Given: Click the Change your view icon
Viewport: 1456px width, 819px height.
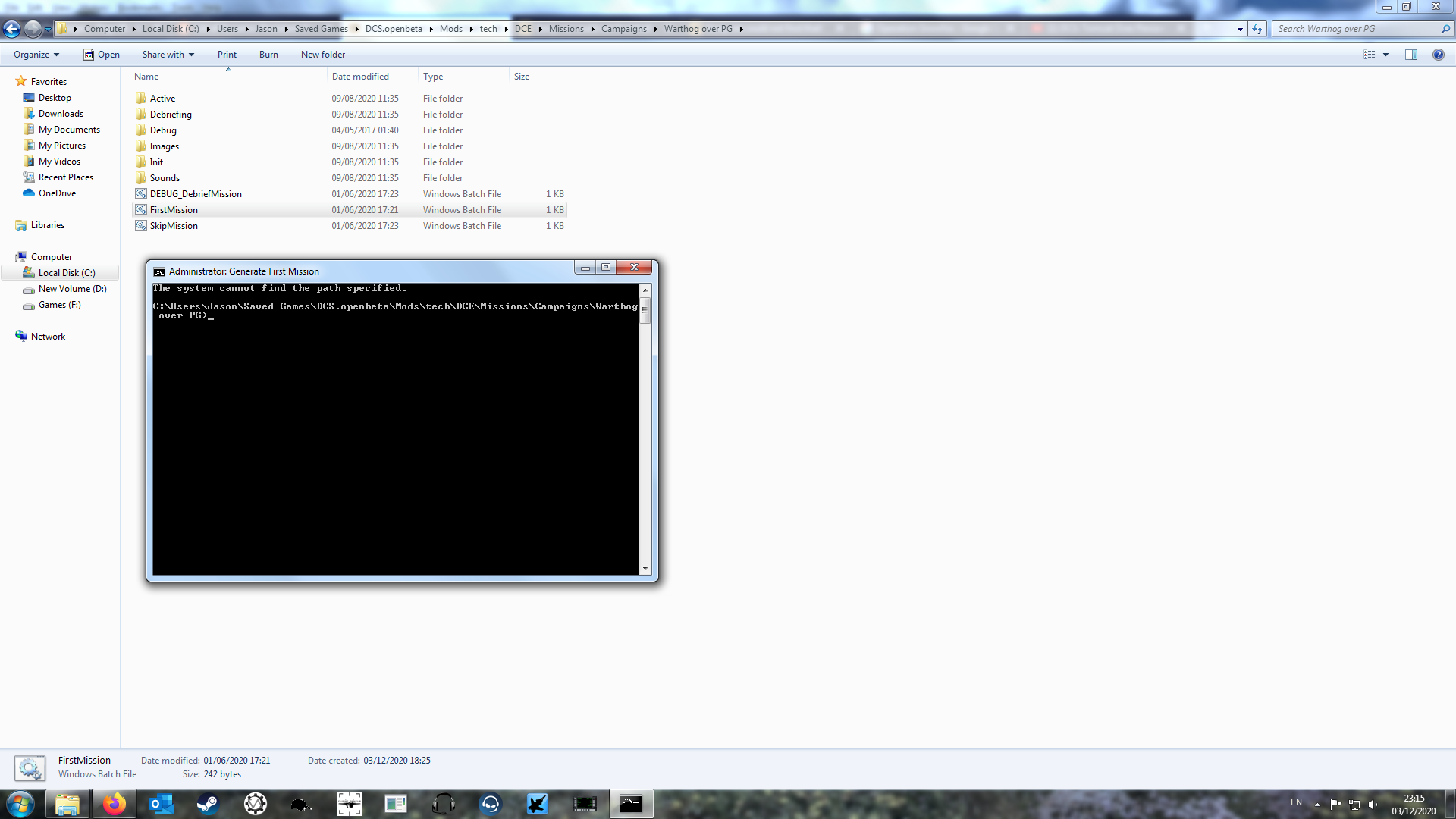Looking at the screenshot, I should [x=1369, y=55].
